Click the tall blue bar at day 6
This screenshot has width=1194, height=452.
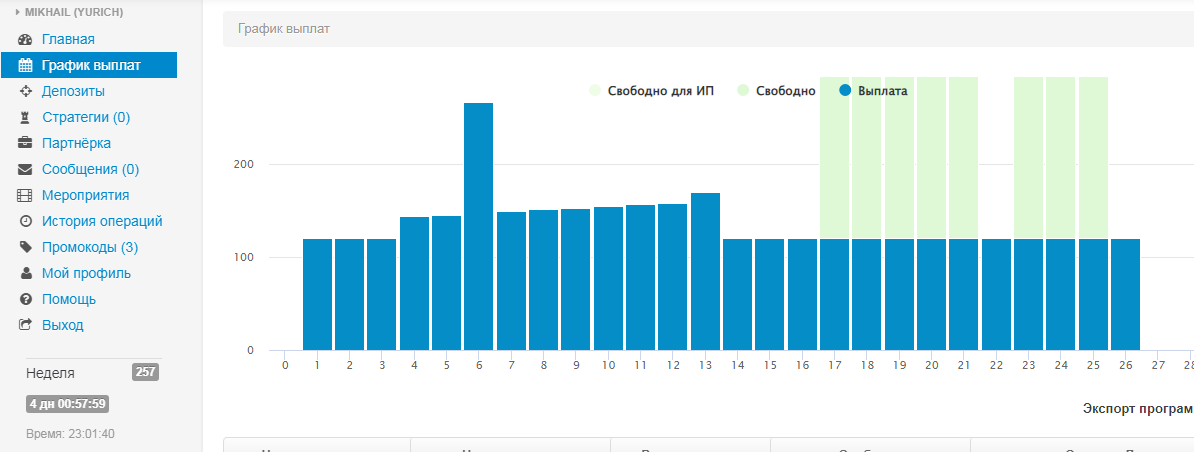click(x=478, y=226)
